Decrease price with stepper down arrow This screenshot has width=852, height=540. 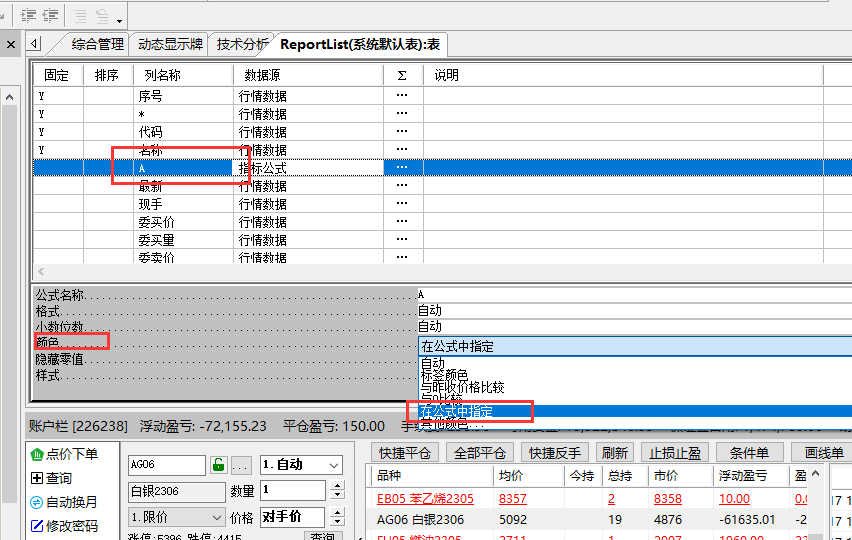337,522
